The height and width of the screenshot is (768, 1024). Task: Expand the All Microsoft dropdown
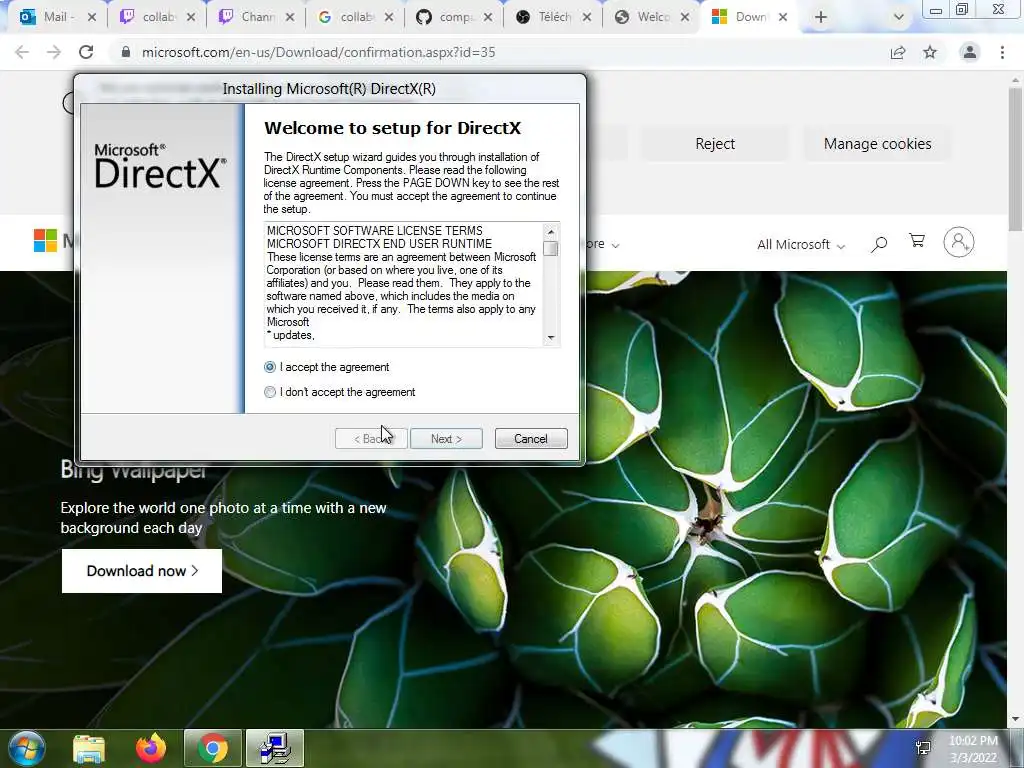click(x=801, y=245)
